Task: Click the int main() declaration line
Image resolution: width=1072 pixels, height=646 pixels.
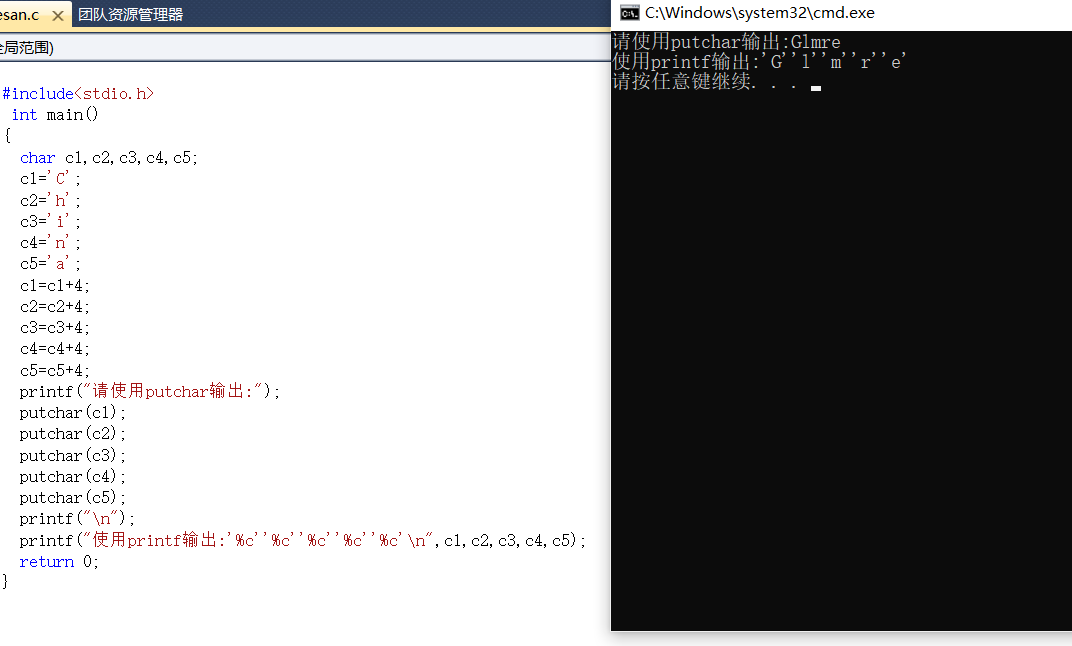Action: (55, 115)
